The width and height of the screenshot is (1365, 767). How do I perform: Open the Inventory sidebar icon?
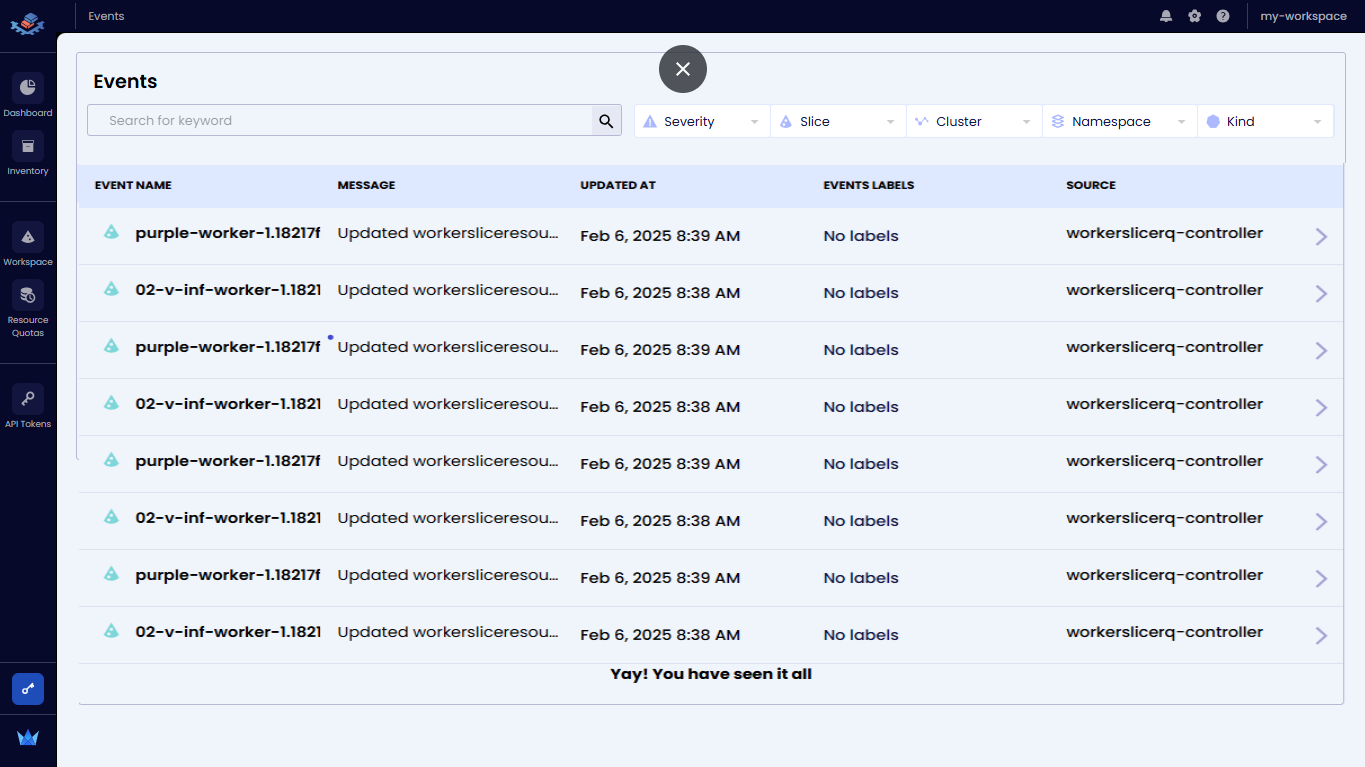[28, 147]
